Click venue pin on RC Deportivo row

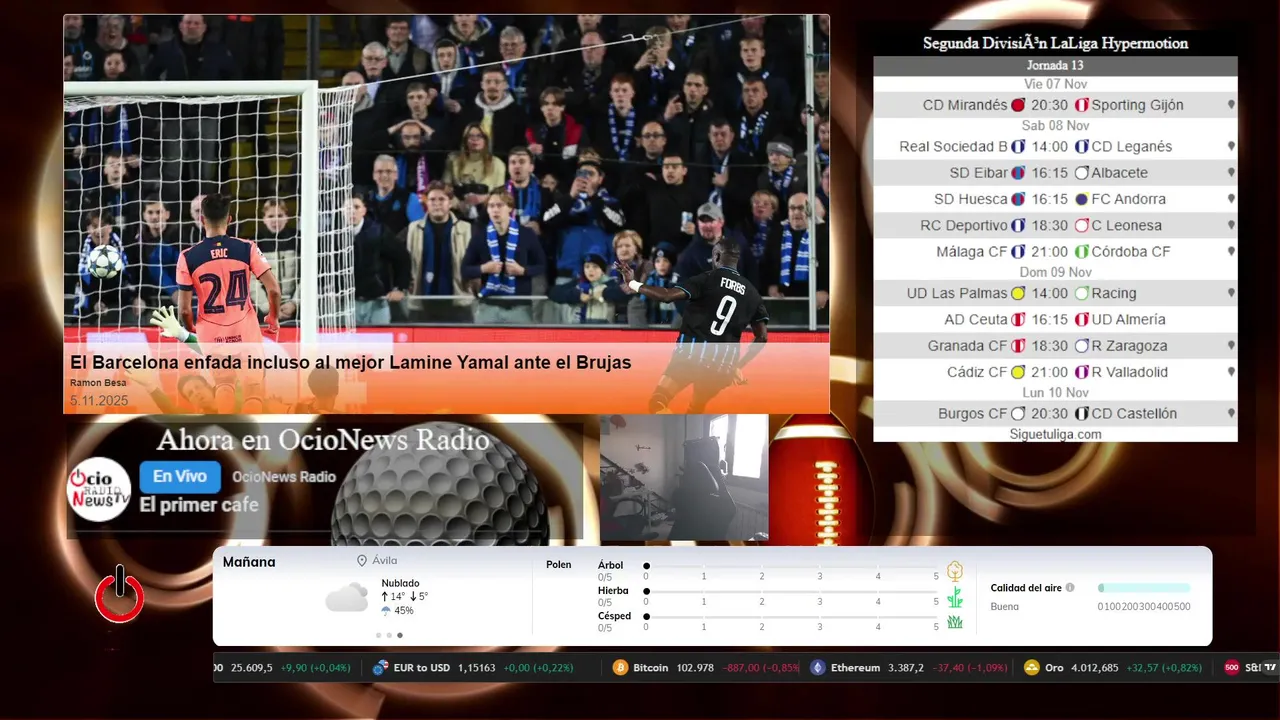pos(1231,225)
